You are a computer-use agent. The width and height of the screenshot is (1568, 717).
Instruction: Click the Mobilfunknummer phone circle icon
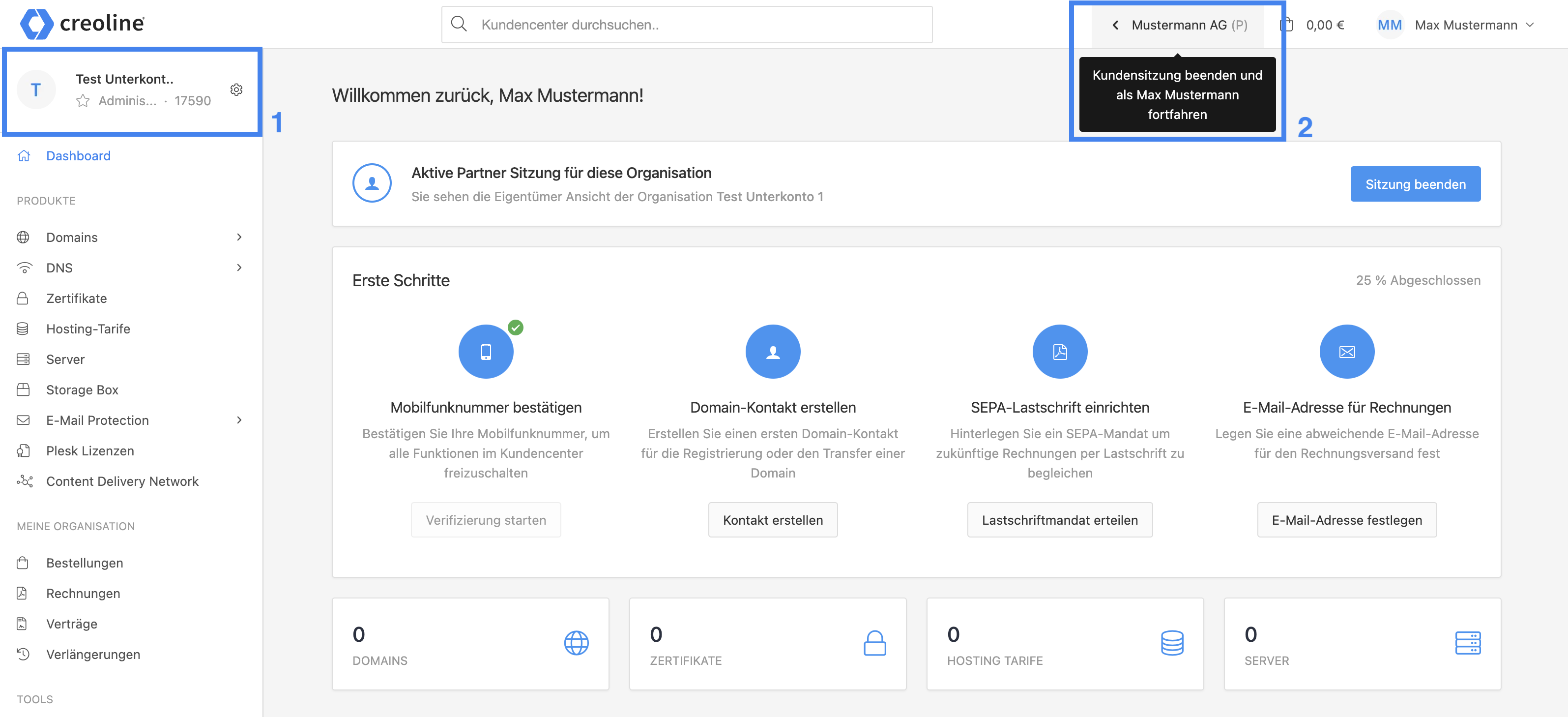click(x=486, y=352)
